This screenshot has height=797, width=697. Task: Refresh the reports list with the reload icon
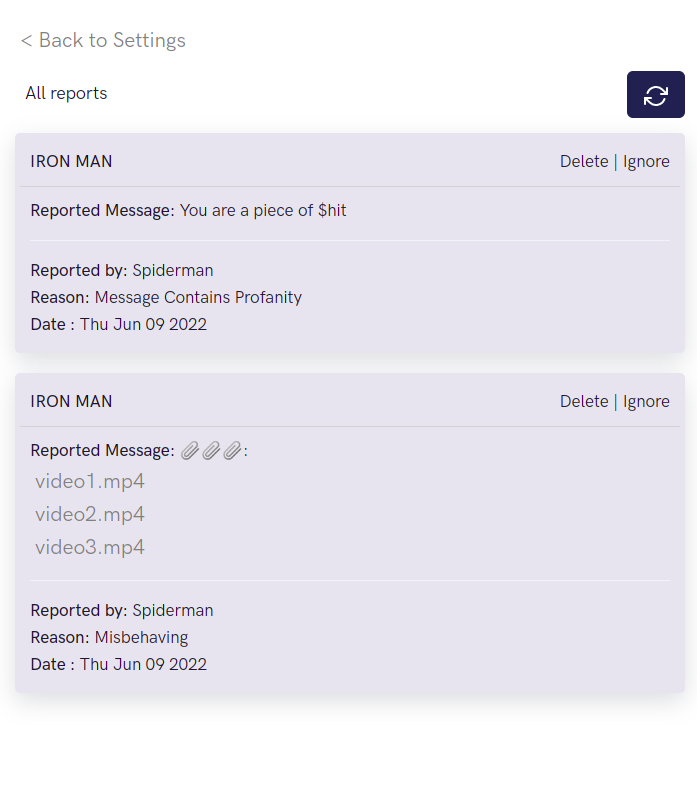[x=655, y=95]
